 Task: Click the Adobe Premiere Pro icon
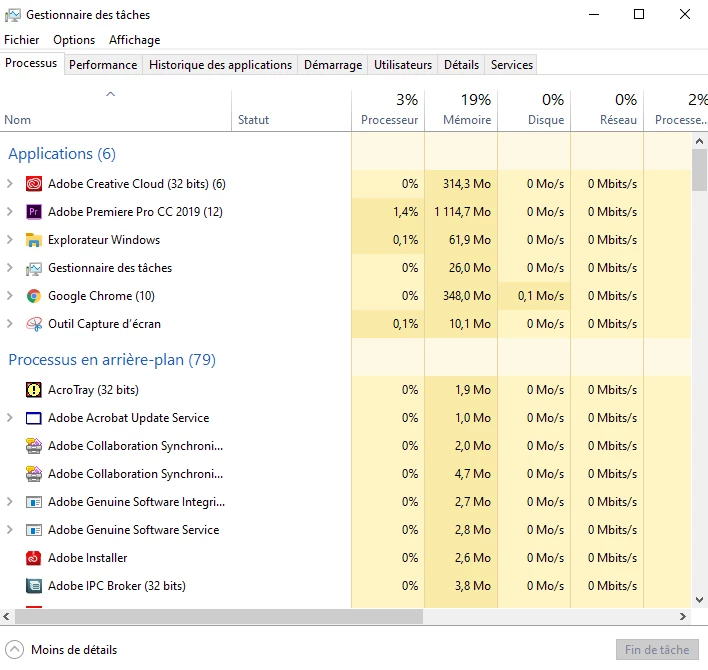coord(34,212)
